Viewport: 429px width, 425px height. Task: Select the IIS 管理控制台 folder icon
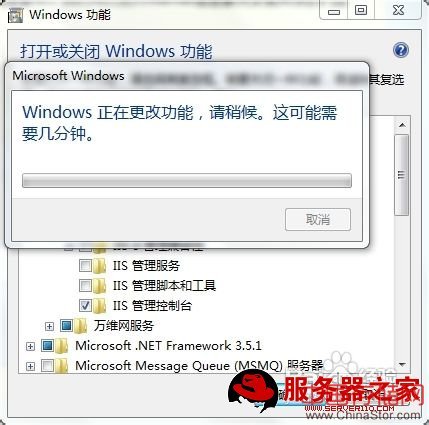point(99,306)
